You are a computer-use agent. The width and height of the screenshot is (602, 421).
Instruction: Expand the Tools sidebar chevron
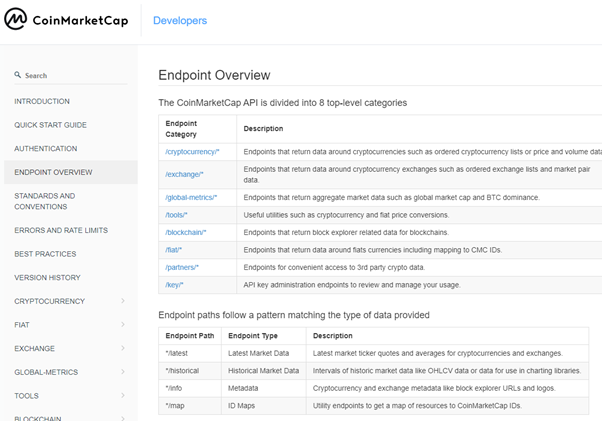click(x=123, y=395)
